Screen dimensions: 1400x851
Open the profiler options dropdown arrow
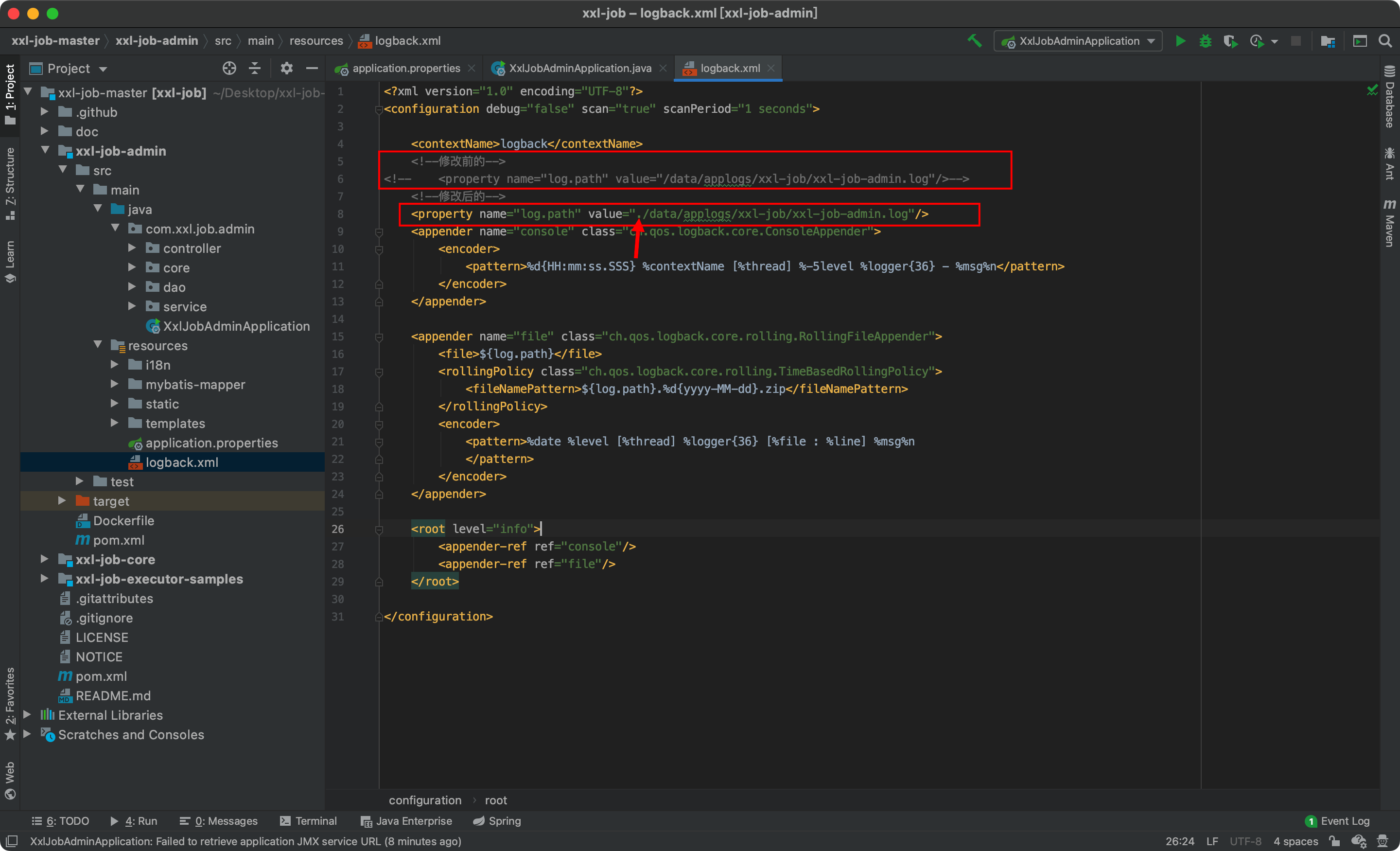pyautogui.click(x=1275, y=41)
